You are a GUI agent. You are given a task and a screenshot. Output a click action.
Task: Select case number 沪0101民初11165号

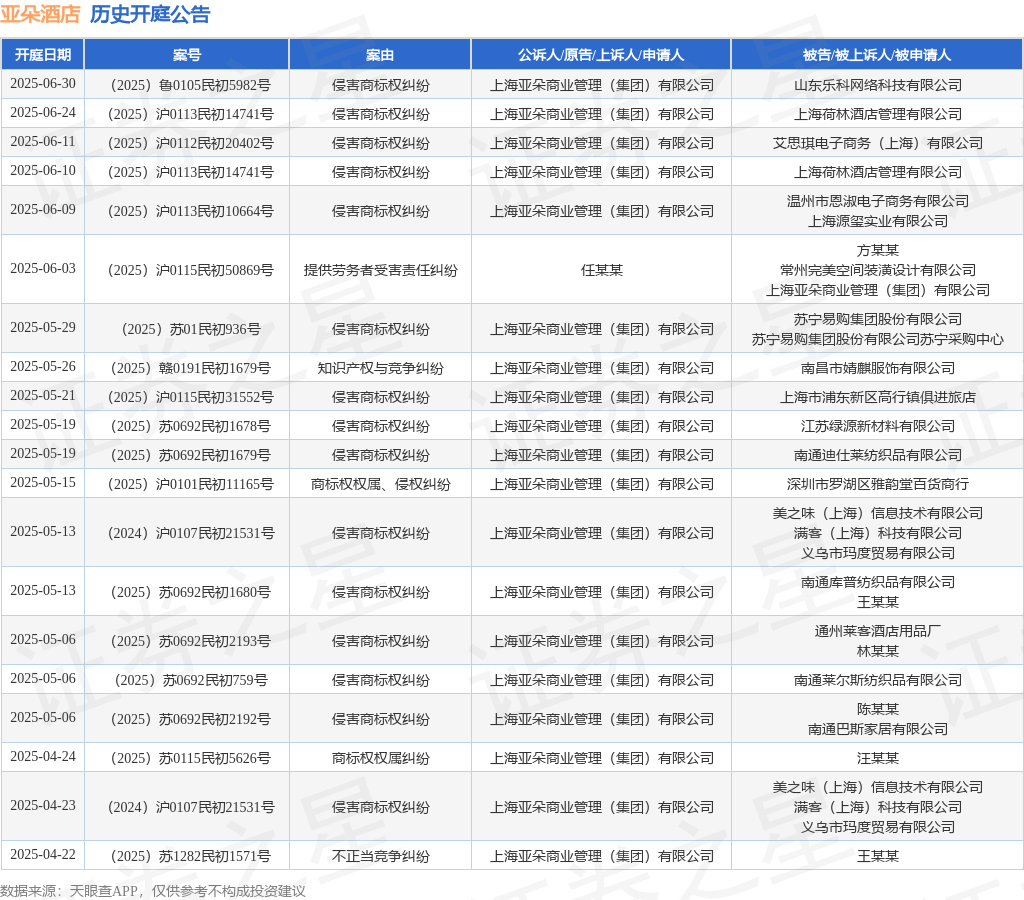pyautogui.click(x=190, y=485)
